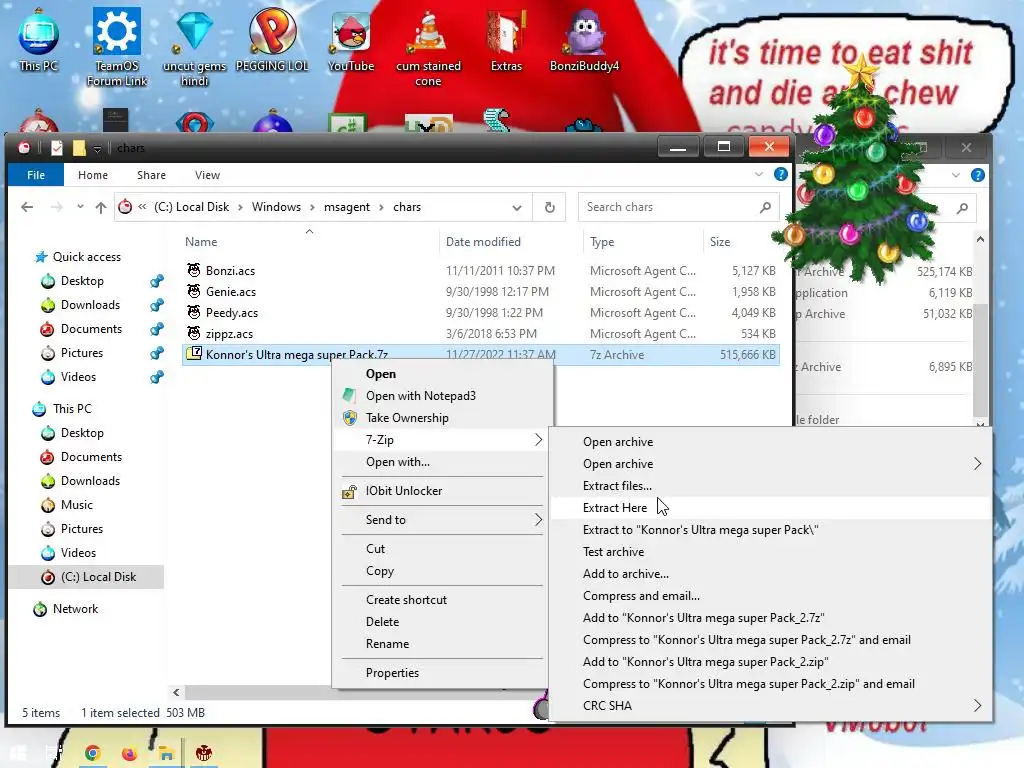Screen dimensions: 1024x768
Task: Click the IObit Unlocker padlock icon
Action: (x=350, y=491)
